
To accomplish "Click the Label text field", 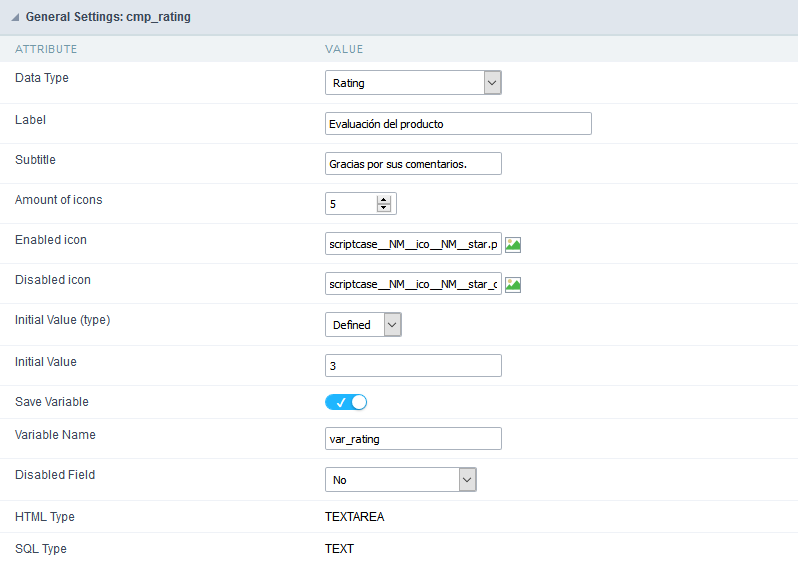I will coord(458,124).
